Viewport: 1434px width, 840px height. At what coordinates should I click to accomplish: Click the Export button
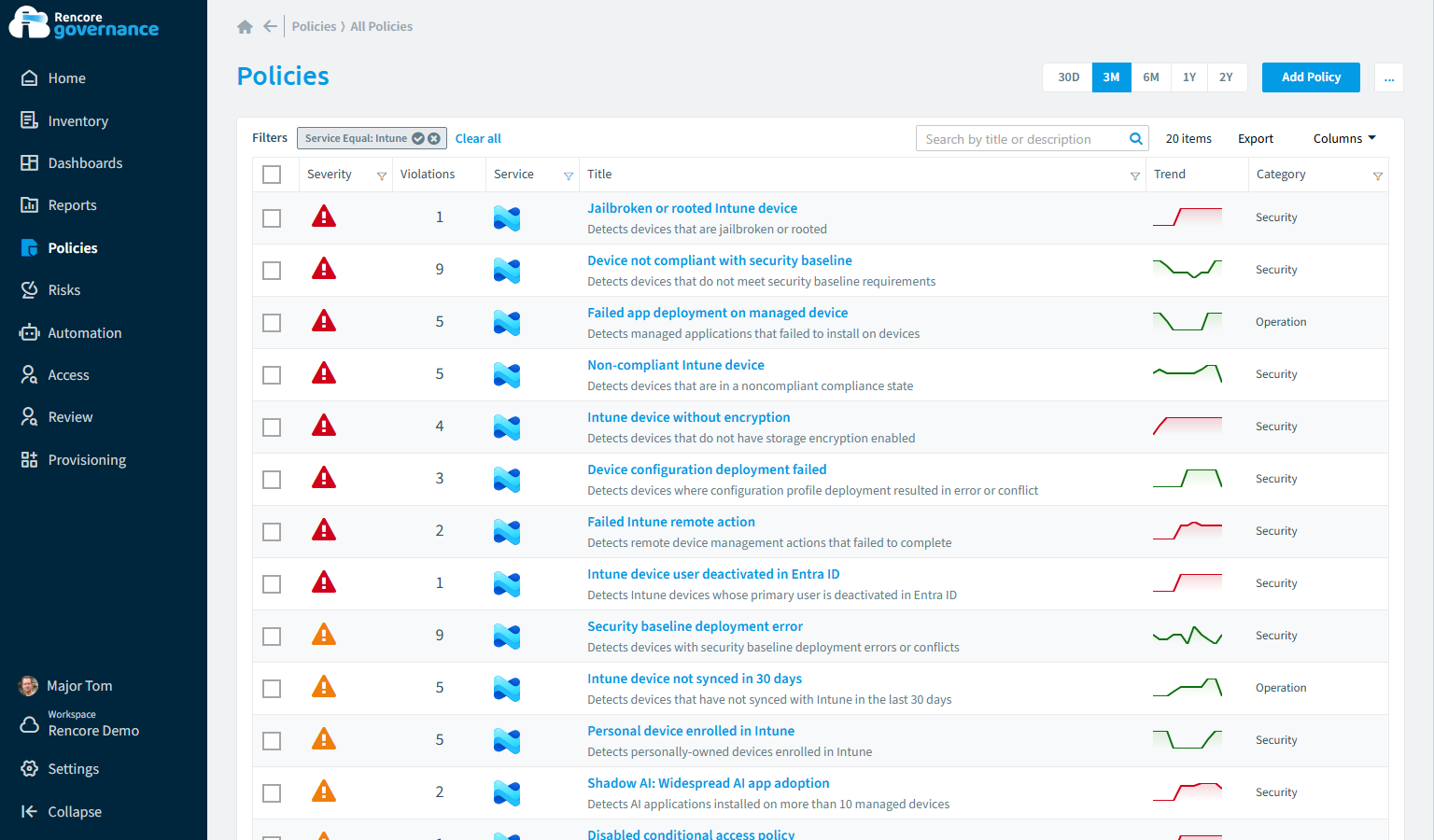point(1255,138)
